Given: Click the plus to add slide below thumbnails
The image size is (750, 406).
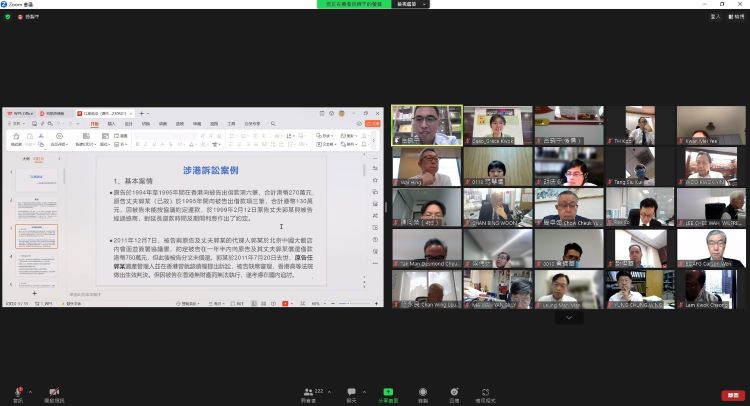Looking at the screenshot, I should (34, 293).
